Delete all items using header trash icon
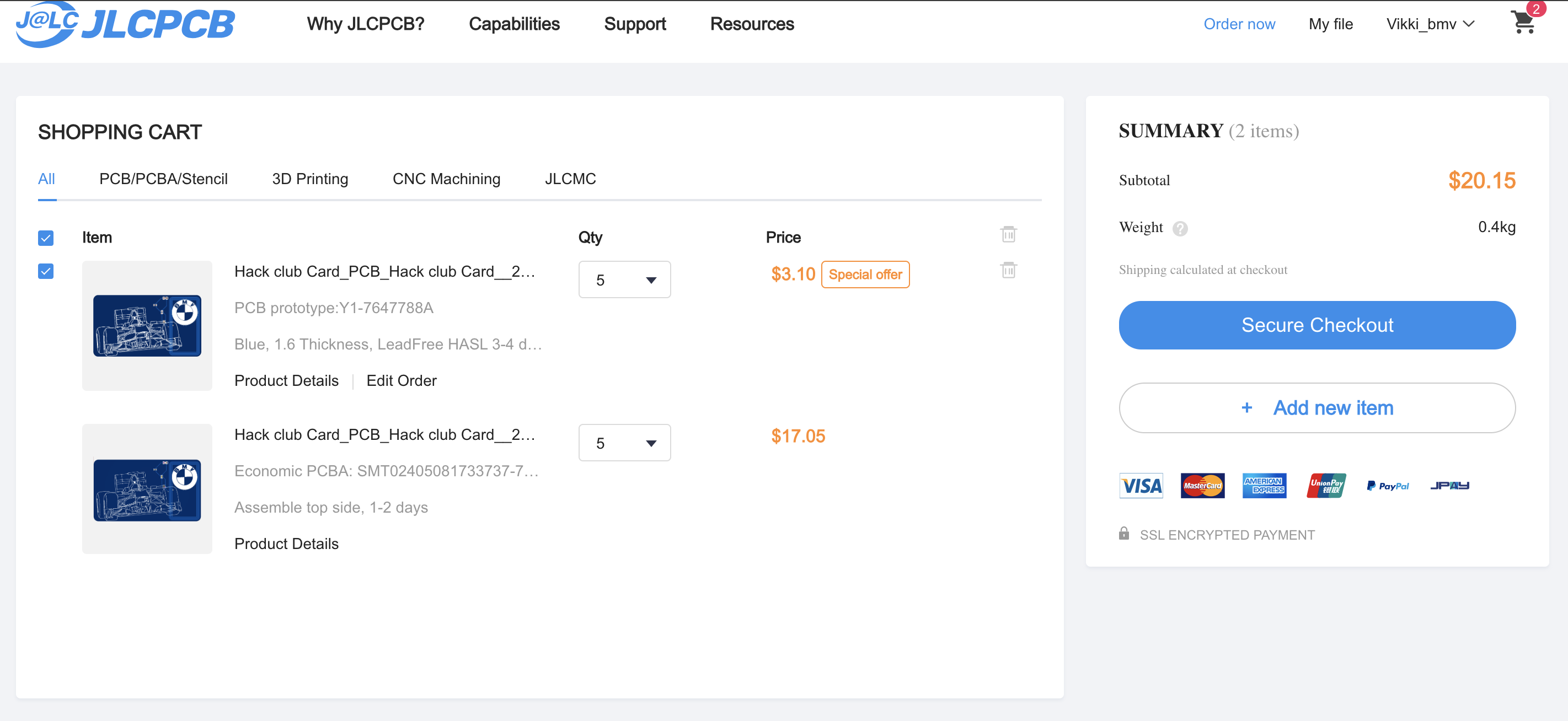This screenshot has height=721, width=1568. click(1008, 234)
